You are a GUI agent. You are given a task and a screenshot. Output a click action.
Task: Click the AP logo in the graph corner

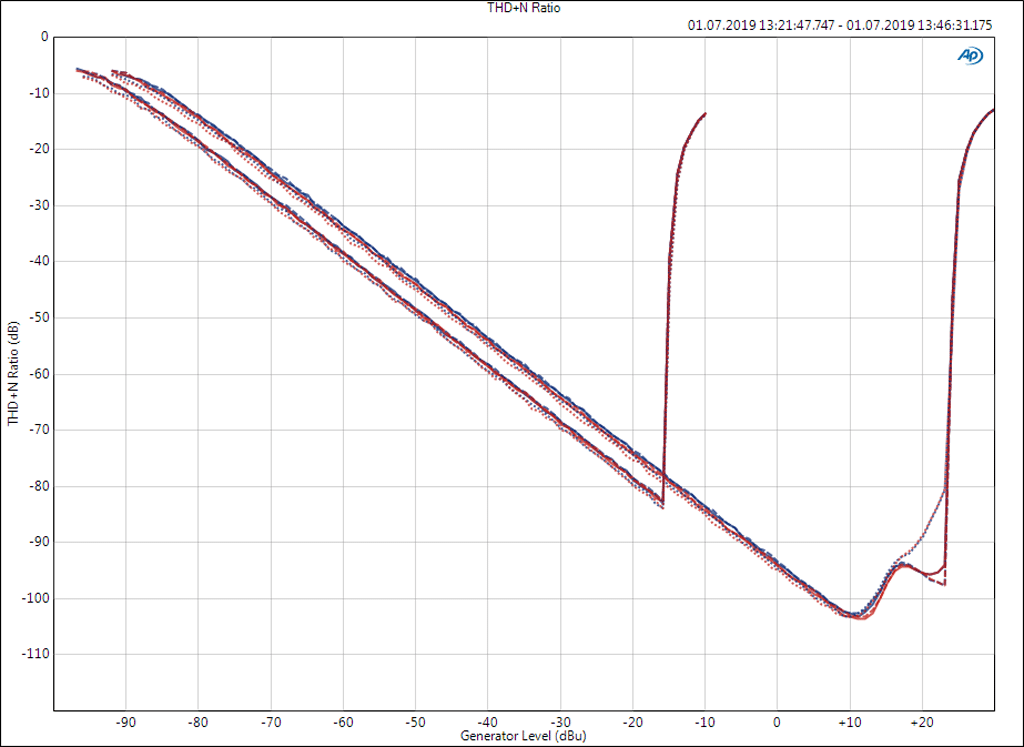click(x=969, y=57)
